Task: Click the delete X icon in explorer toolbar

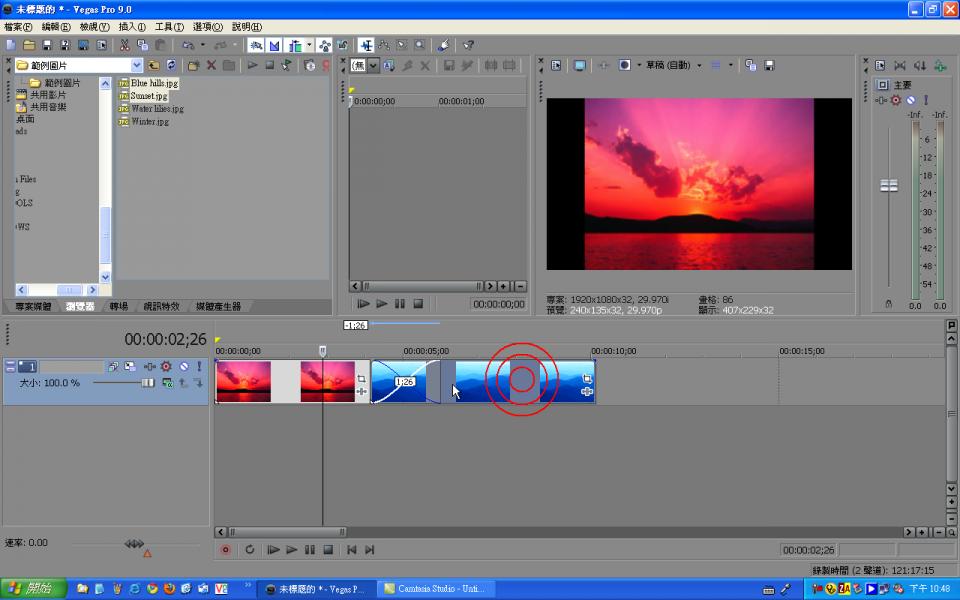Action: [x=211, y=65]
